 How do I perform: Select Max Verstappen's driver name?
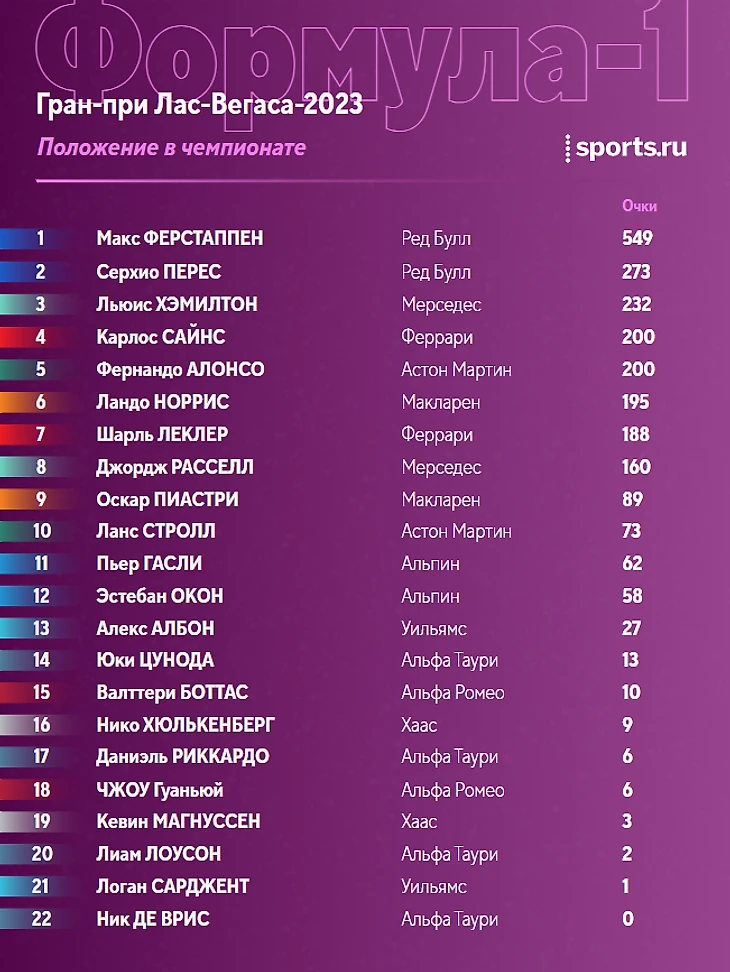tap(180, 238)
